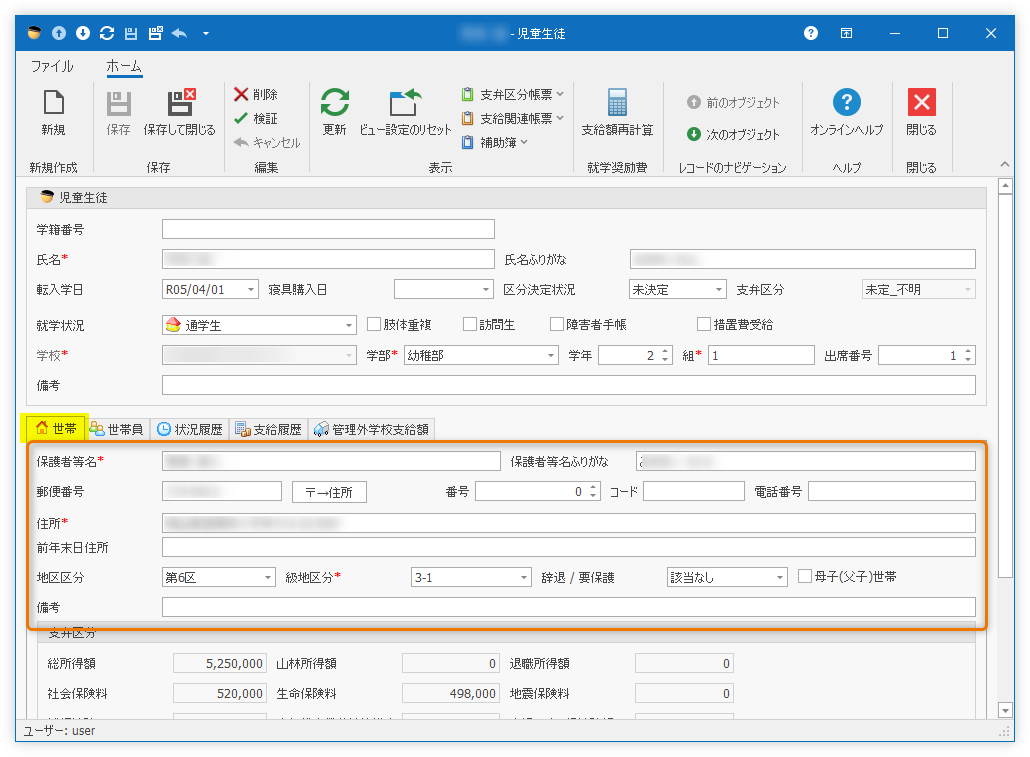Screen dimensions: 1030x757
Task: Click the 電話番号 input field
Action: 891,492
